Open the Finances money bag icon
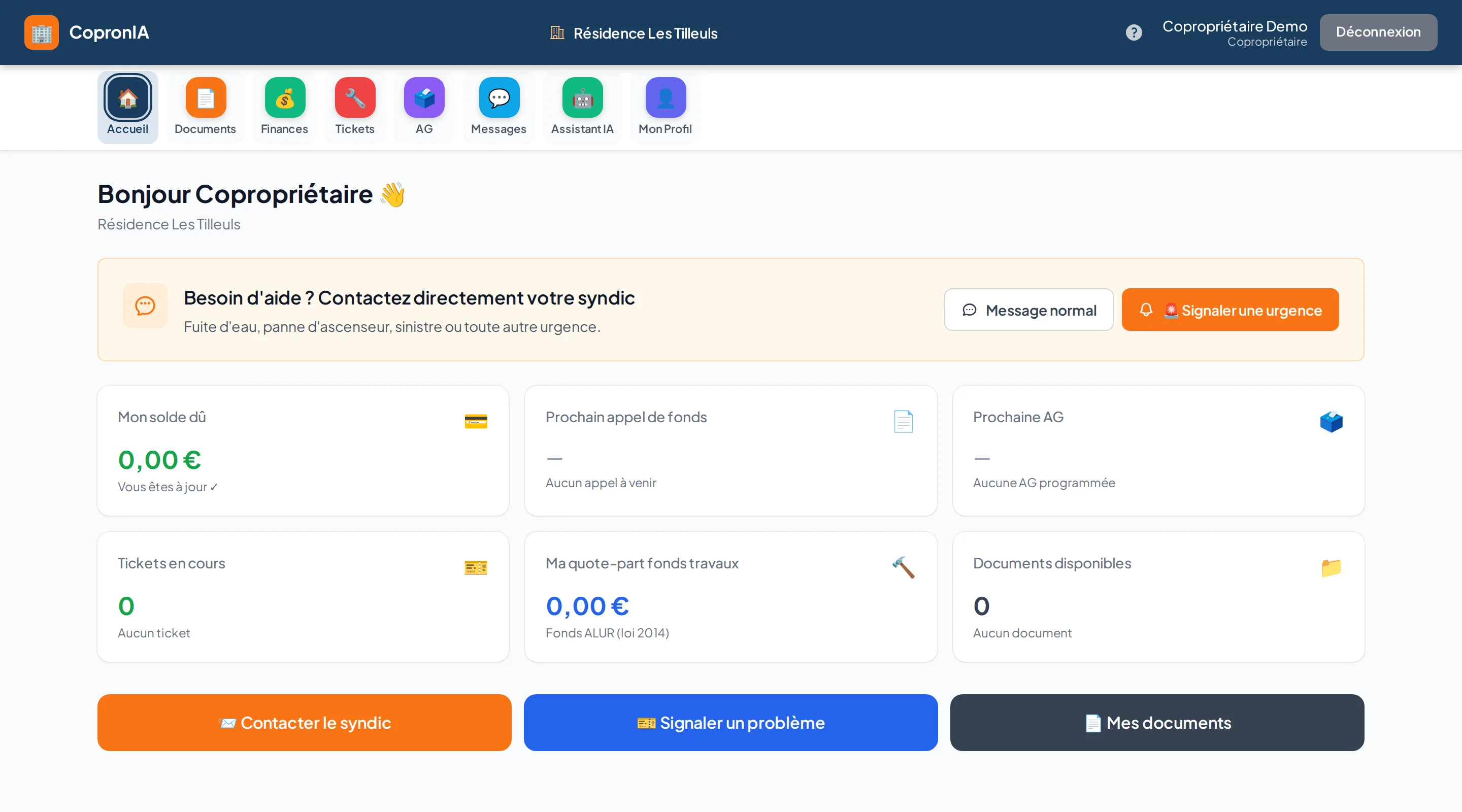Screen dimensions: 1462x812 [285, 97]
